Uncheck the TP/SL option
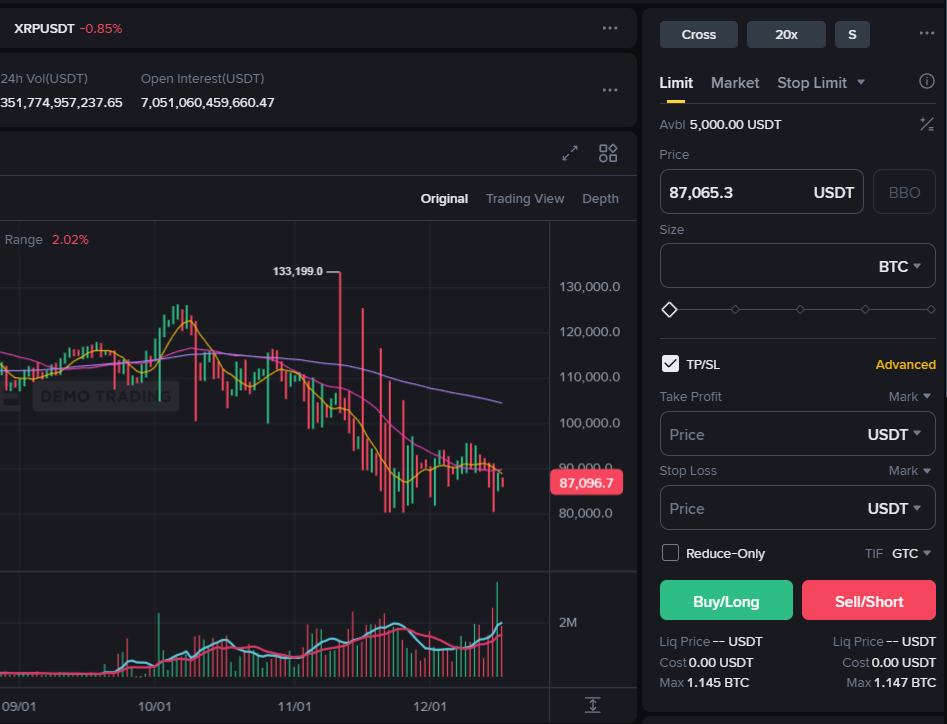 coord(669,364)
